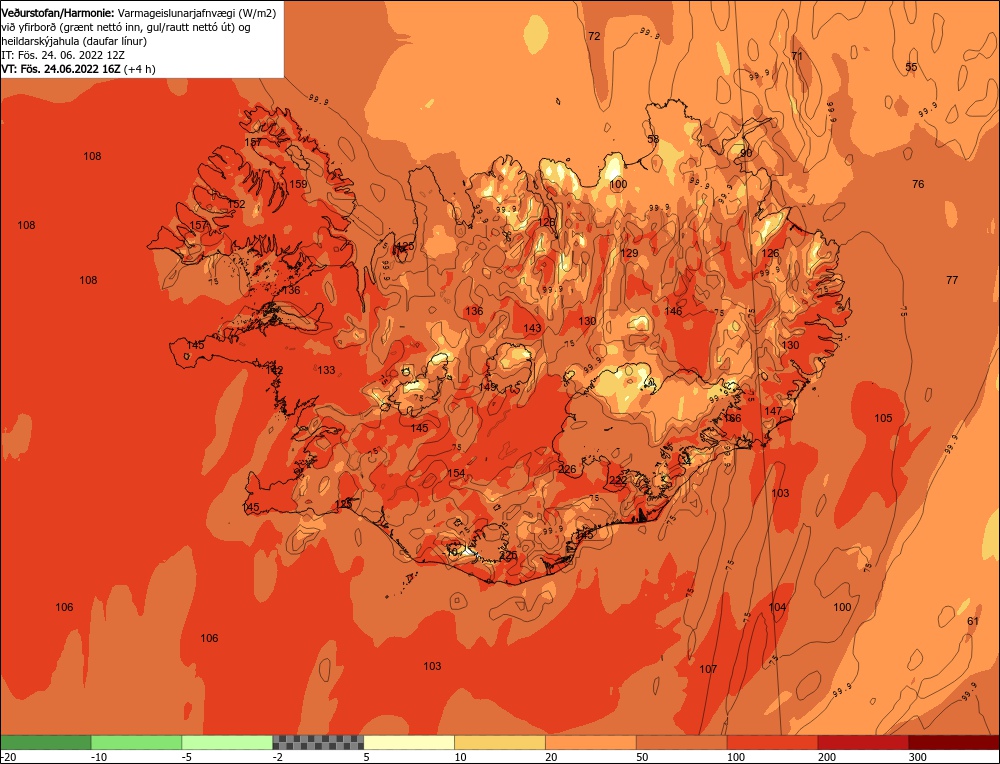
Task: Click the maroon above-300 legend swatch
Action: pos(953,742)
